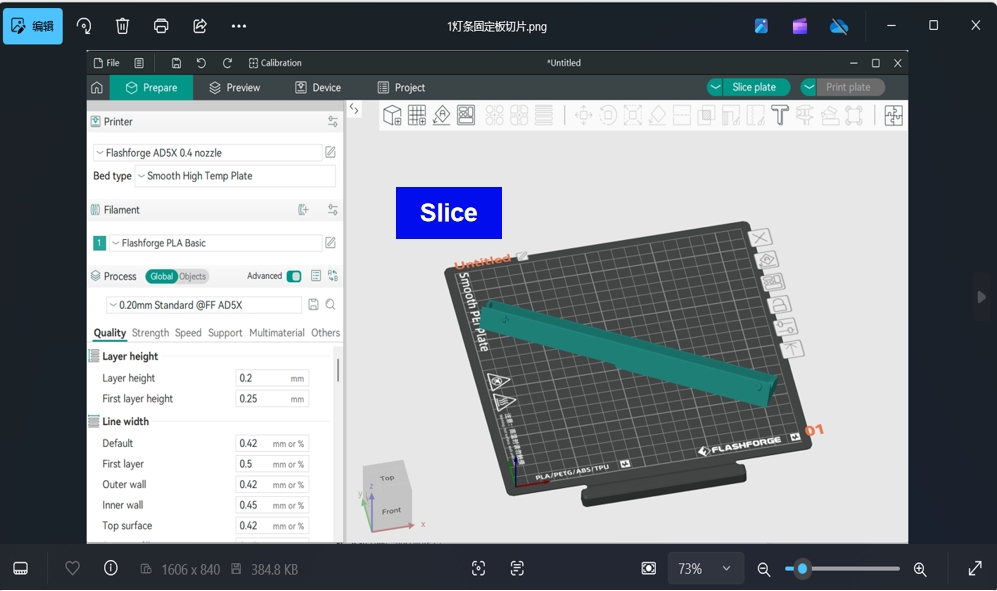Click the Outer wall line width field

272,485
